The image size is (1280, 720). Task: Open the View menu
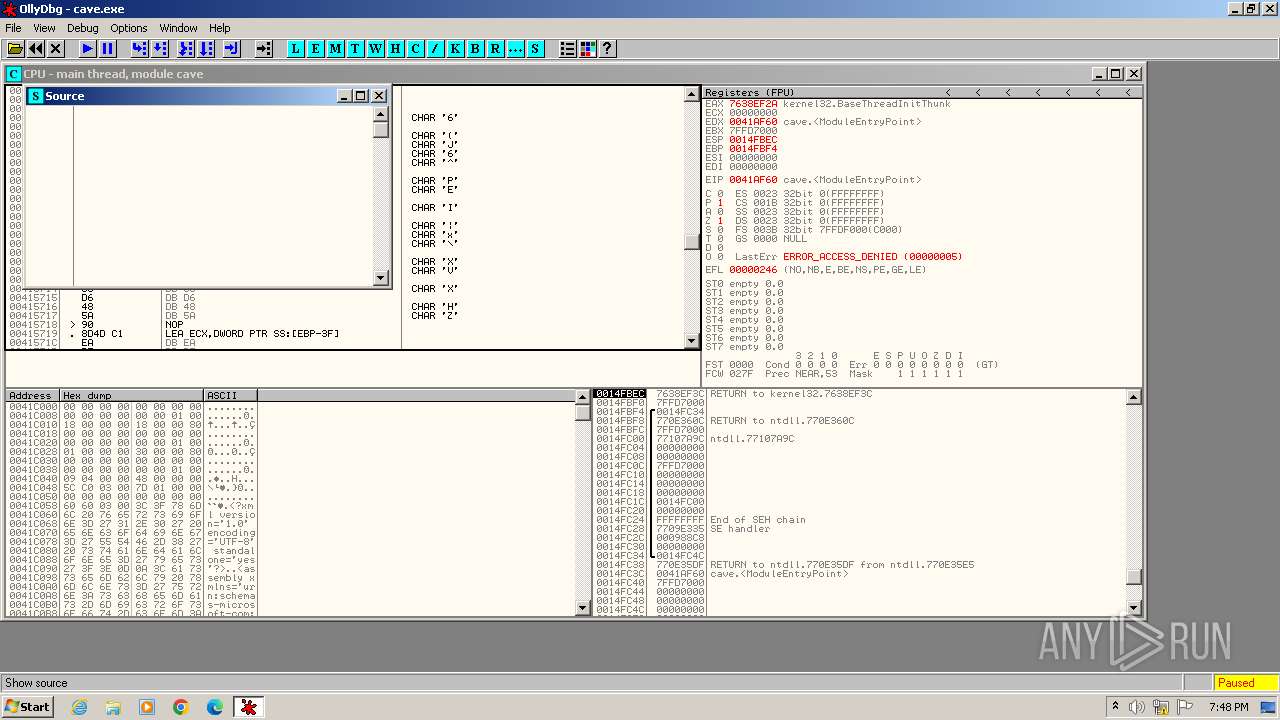click(x=44, y=28)
